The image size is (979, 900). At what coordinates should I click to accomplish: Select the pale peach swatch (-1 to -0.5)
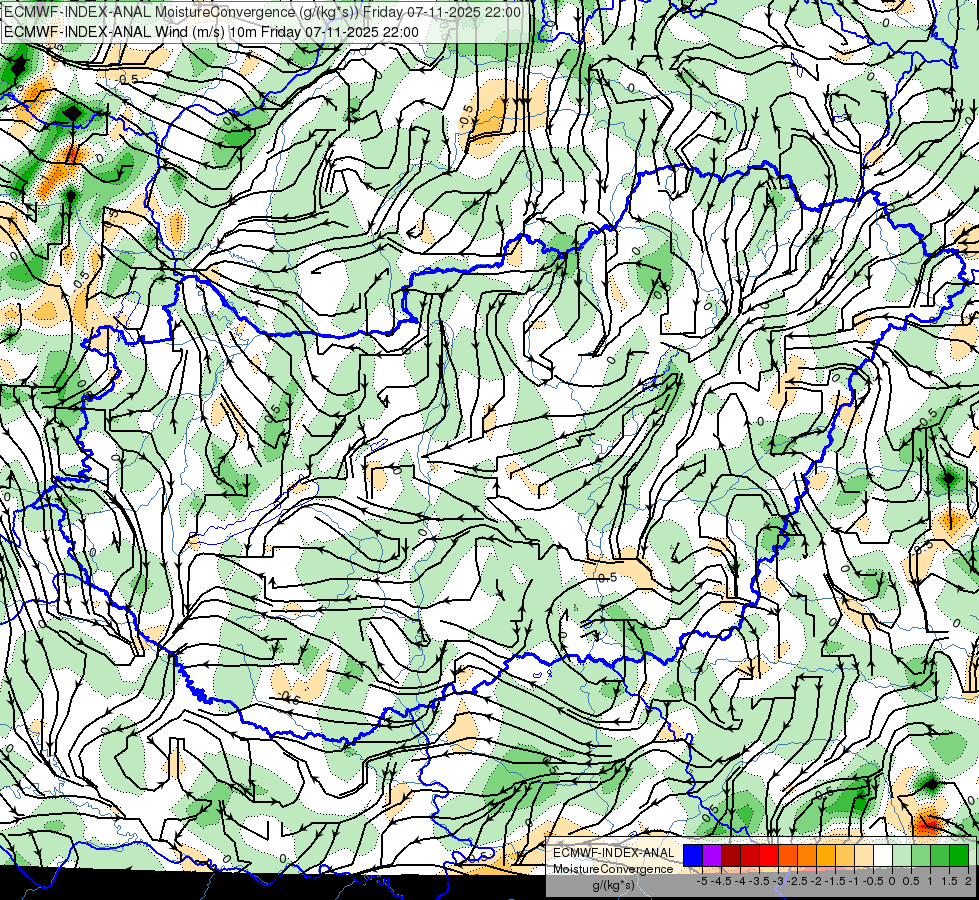864,856
